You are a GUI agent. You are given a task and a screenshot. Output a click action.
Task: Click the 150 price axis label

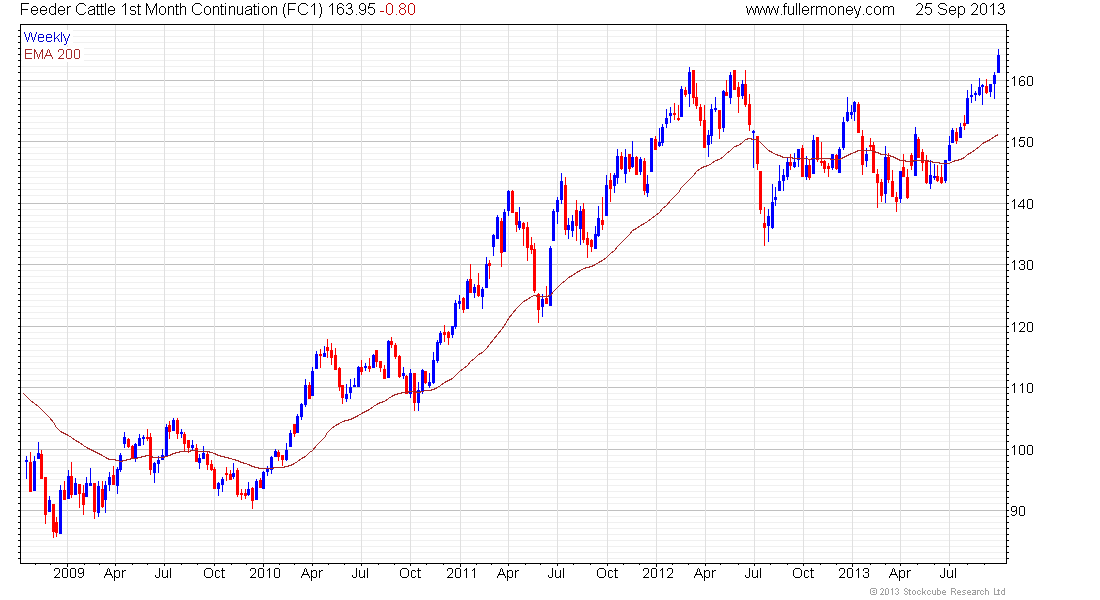coord(1021,142)
